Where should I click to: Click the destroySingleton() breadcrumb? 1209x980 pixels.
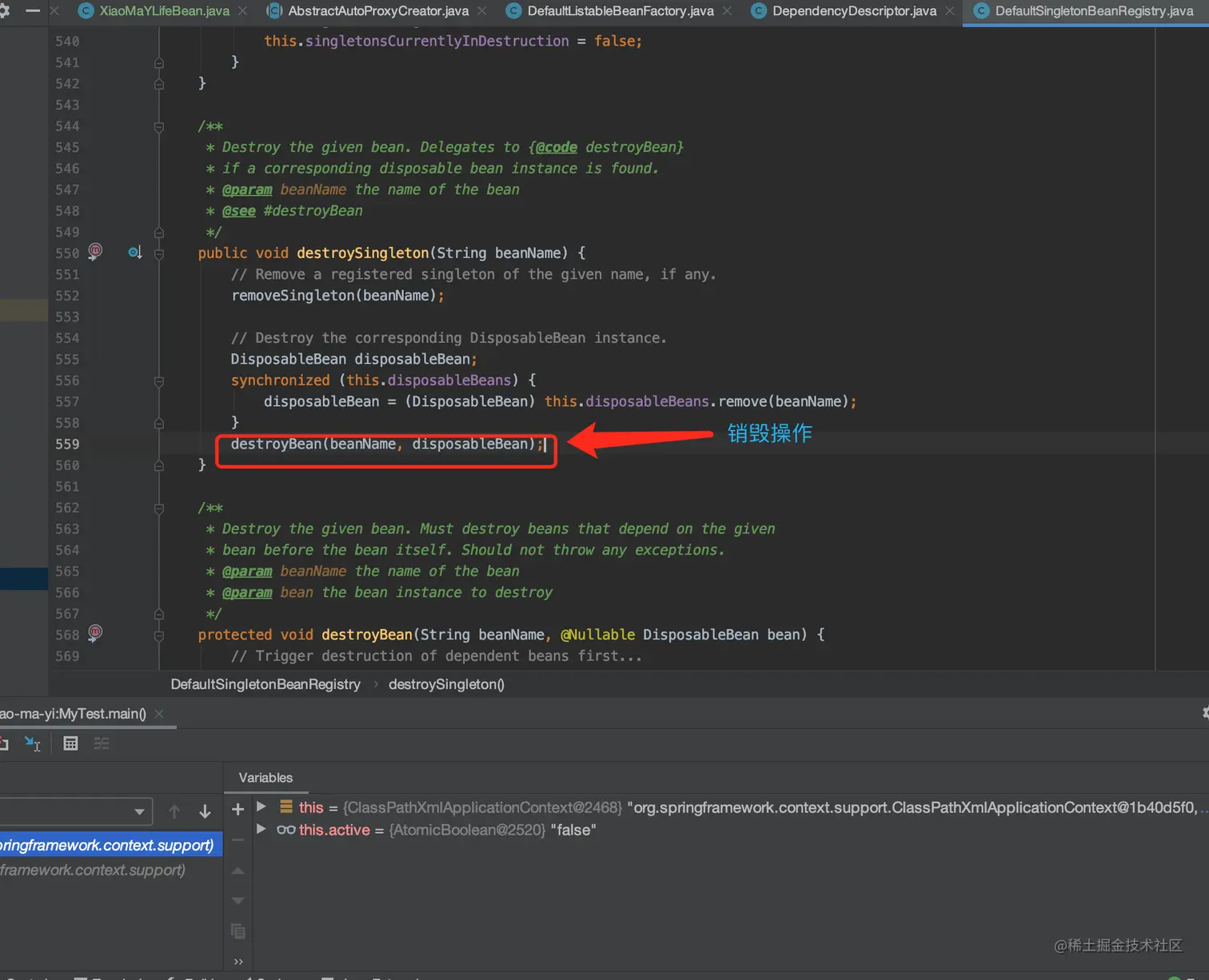(446, 684)
